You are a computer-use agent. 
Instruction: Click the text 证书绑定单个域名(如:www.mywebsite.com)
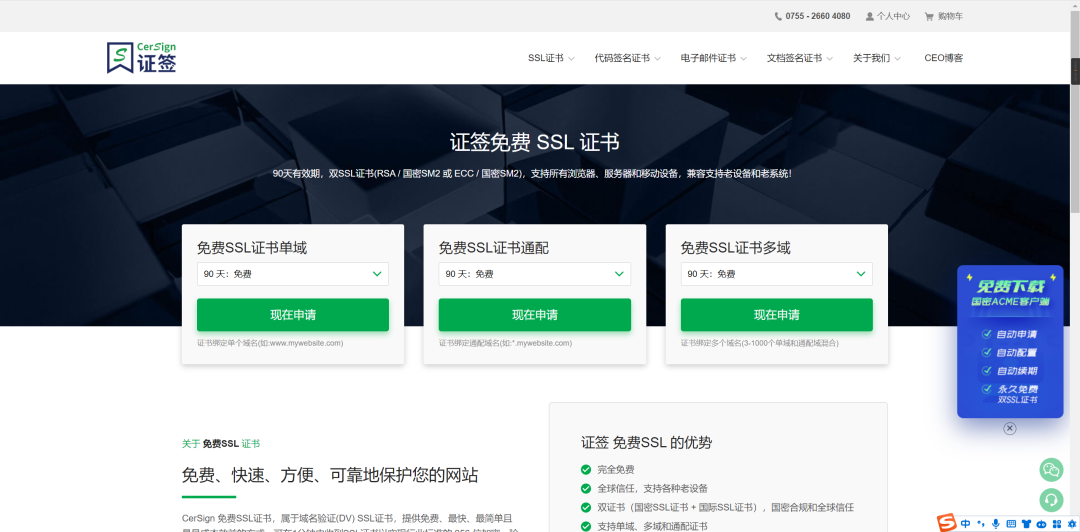(x=270, y=342)
